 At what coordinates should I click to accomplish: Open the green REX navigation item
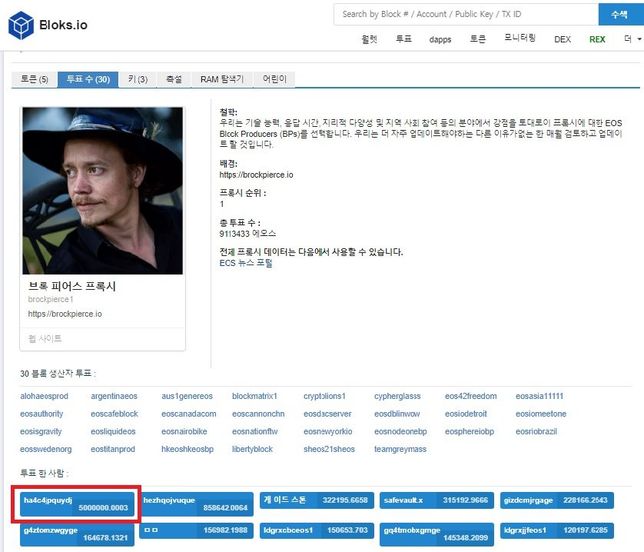tap(597, 39)
